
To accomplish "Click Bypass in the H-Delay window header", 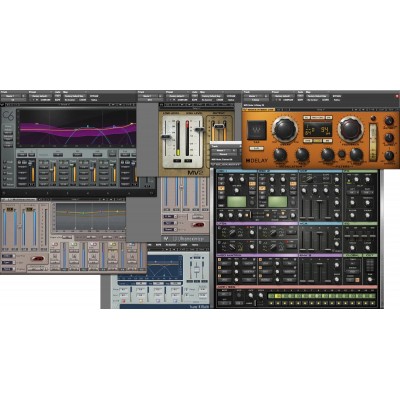I will click(x=337, y=96).
